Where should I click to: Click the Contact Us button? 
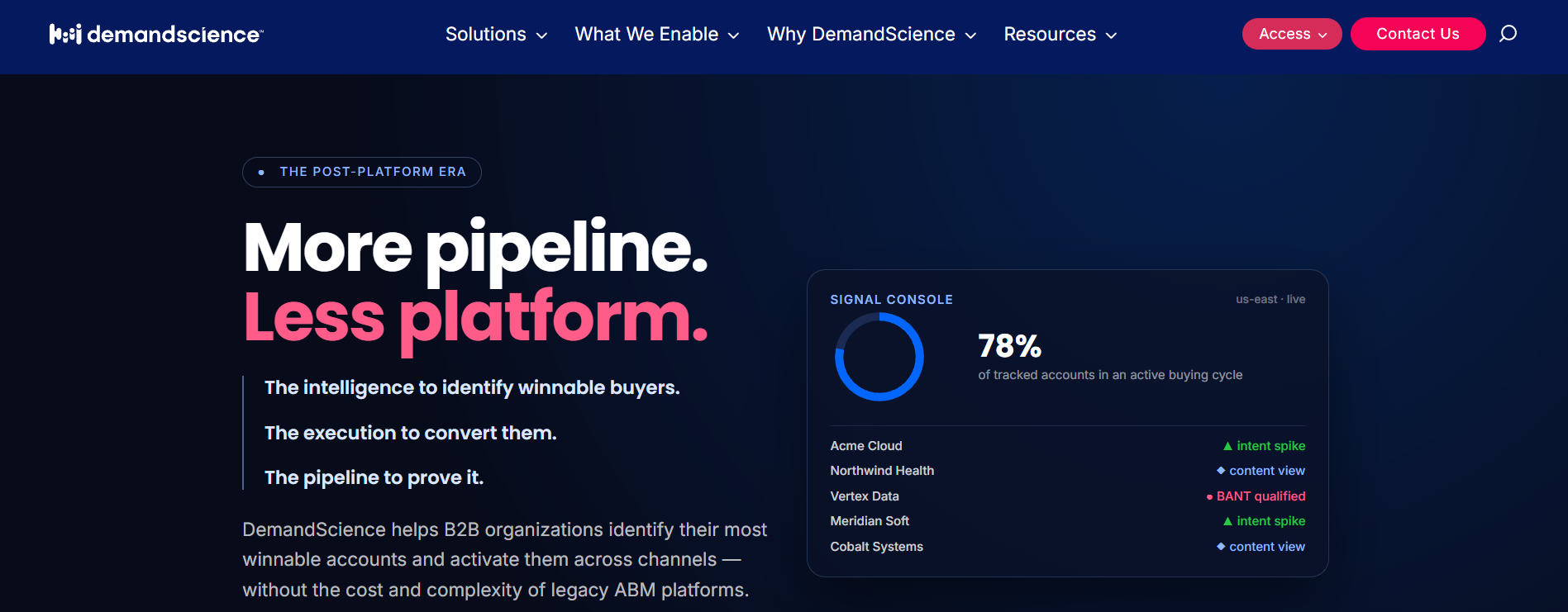click(1418, 34)
